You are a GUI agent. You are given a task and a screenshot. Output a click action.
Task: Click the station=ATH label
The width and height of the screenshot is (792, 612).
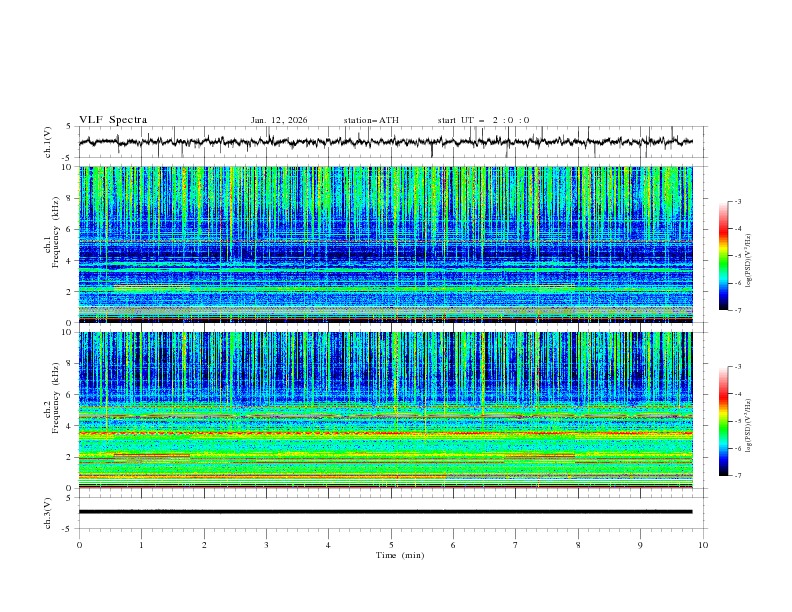(x=371, y=120)
